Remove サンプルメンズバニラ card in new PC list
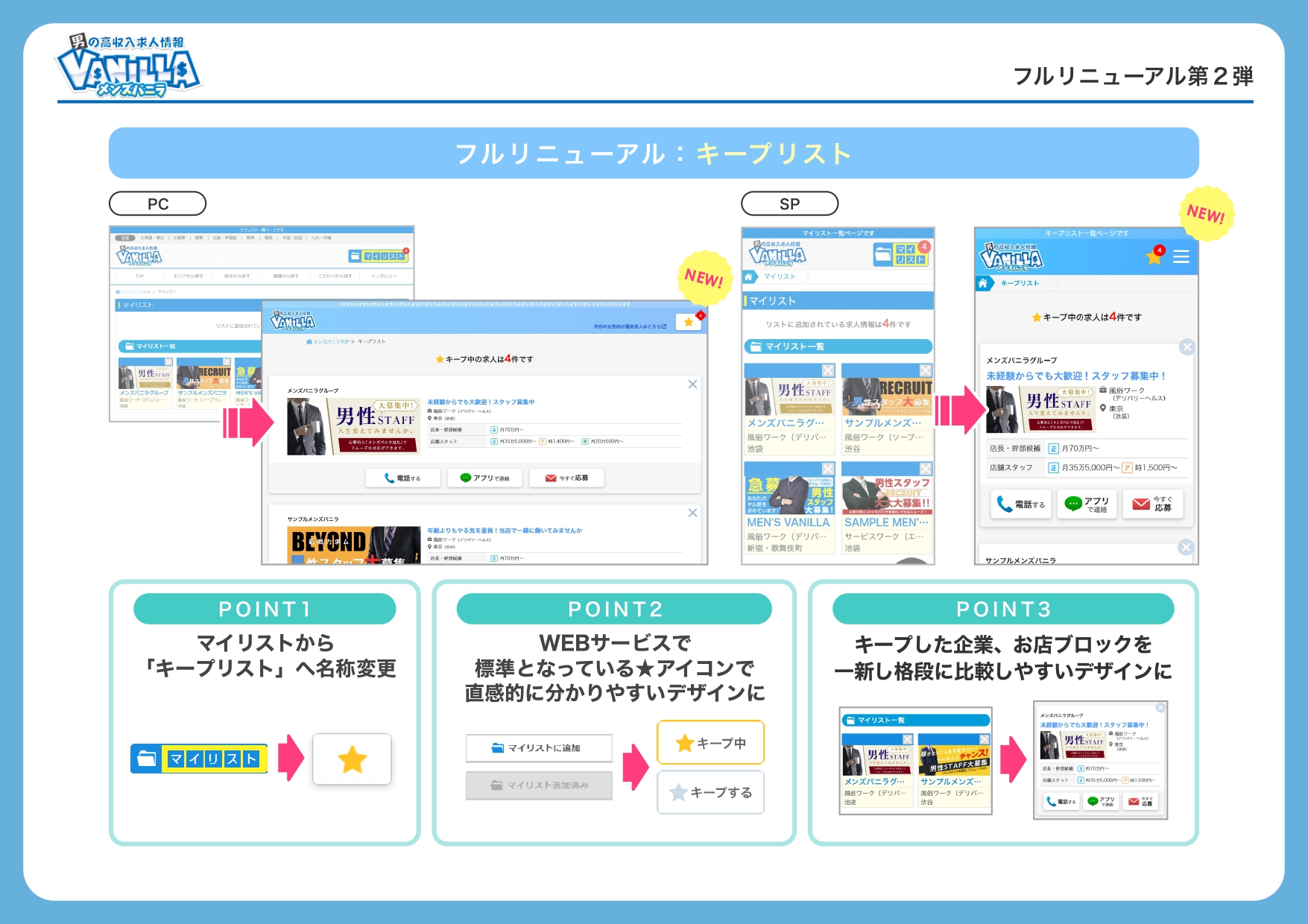Viewport: 1308px width, 924px height. coord(692,513)
